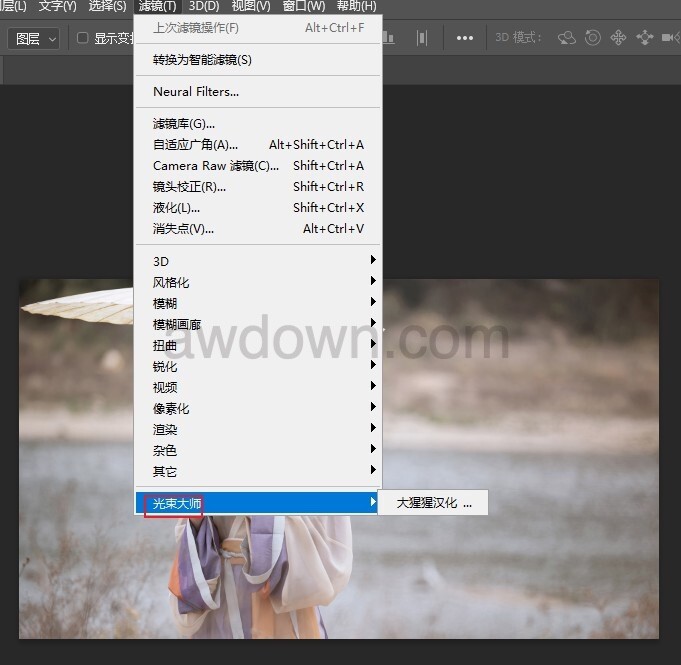Select the 3D rotate object icon
681x665 pixels.
(x=567, y=38)
